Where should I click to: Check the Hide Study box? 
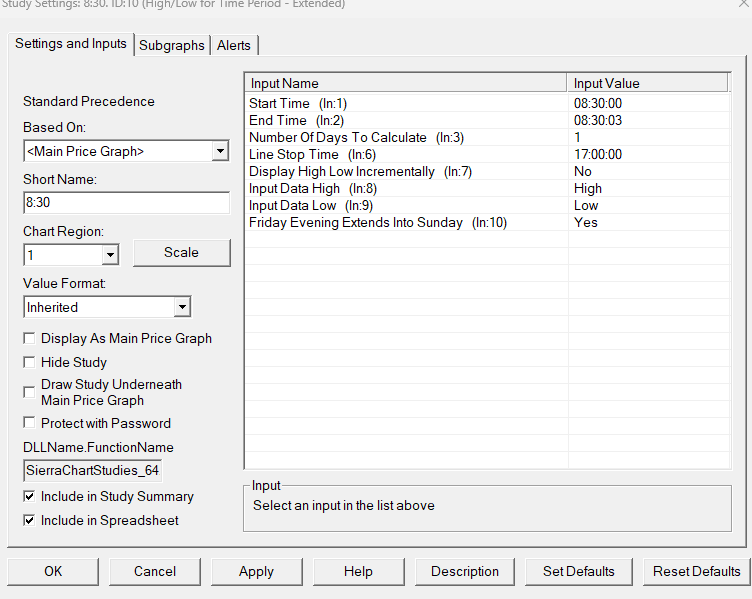click(29, 362)
